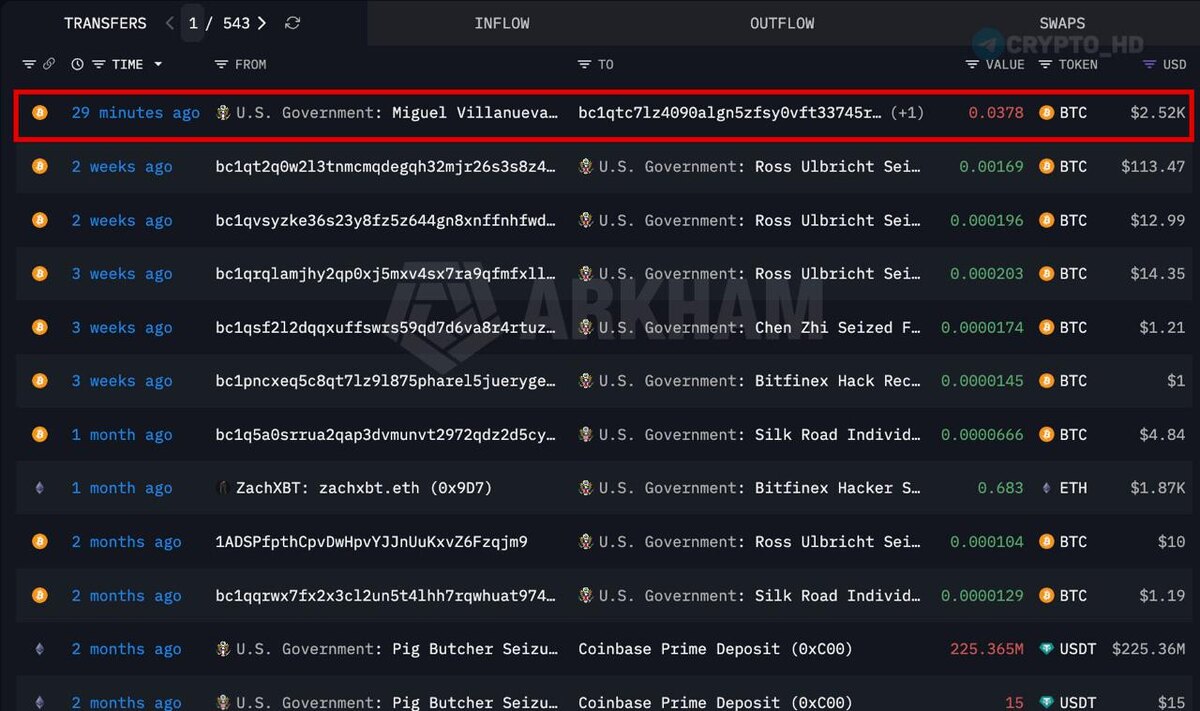The width and height of the screenshot is (1200, 711).
Task: Refresh the transfers list
Action: 293,23
